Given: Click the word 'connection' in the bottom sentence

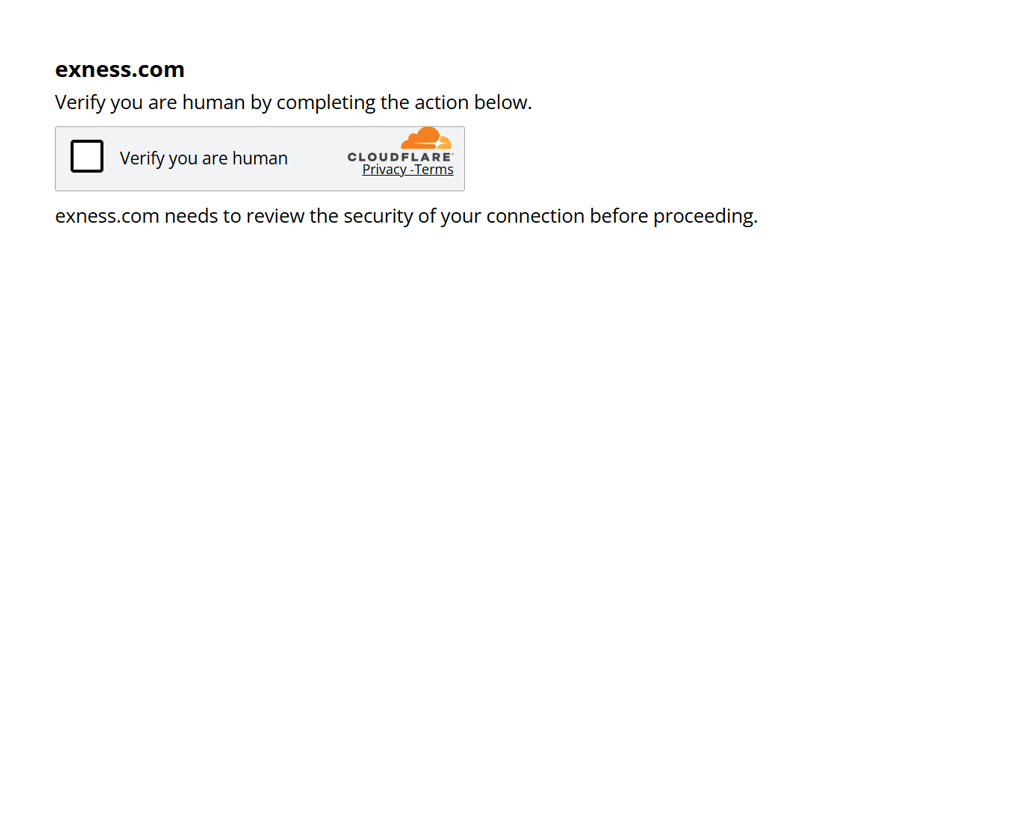Looking at the screenshot, I should pyautogui.click(x=535, y=216).
